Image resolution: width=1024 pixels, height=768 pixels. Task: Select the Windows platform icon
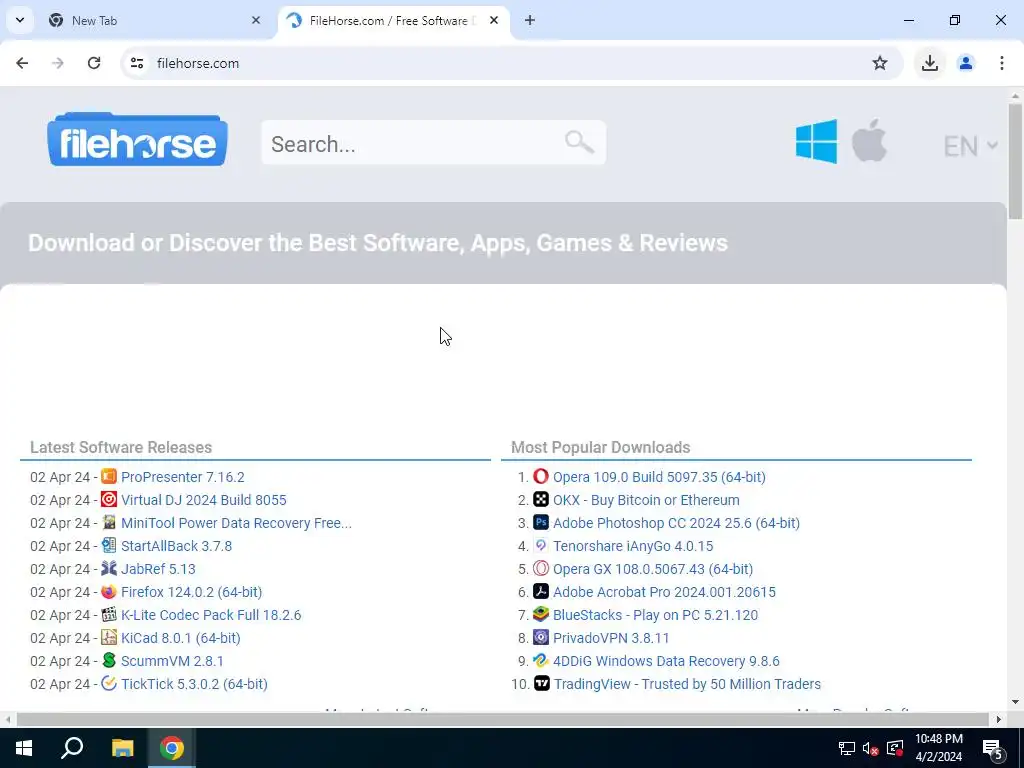[816, 141]
